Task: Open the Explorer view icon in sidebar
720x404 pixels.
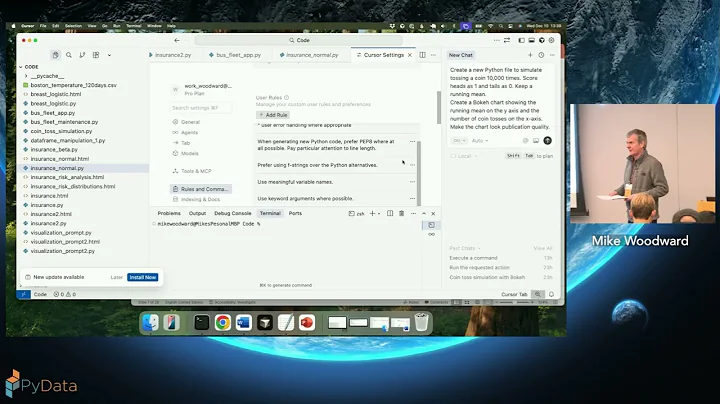Action: click(56, 55)
